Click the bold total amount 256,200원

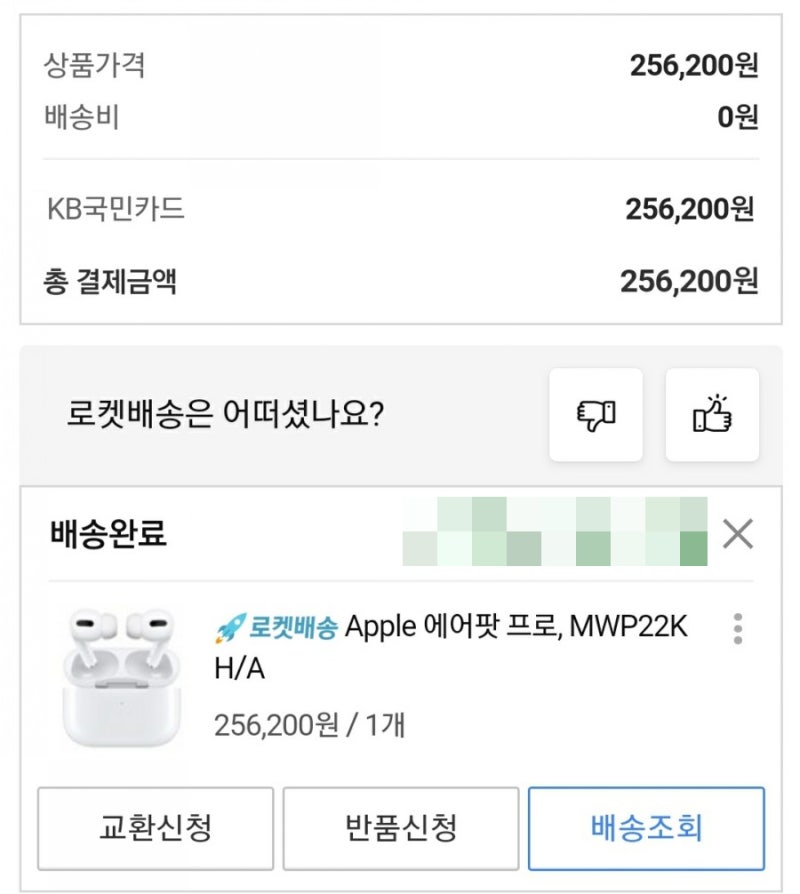689,281
